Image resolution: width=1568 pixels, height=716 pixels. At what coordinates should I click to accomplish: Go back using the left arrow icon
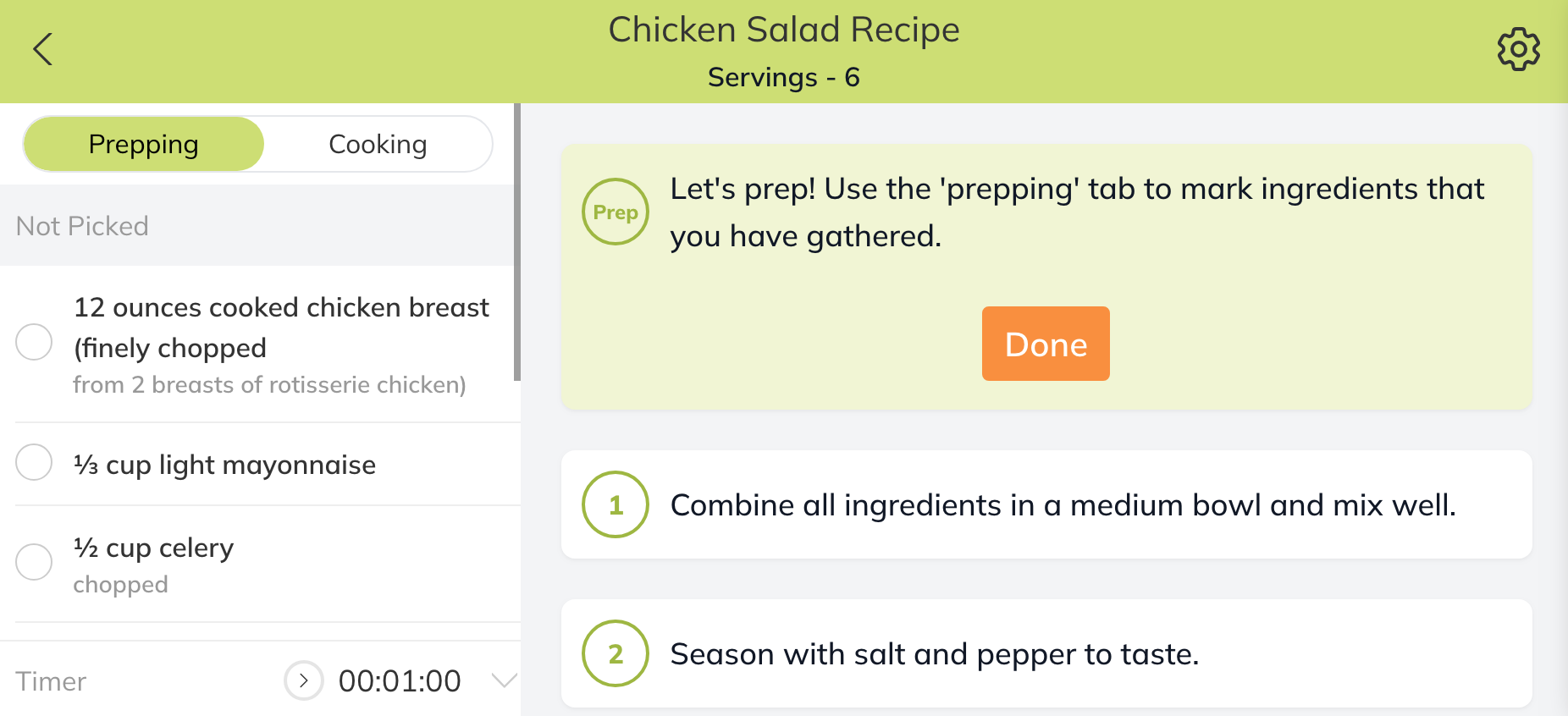point(43,49)
